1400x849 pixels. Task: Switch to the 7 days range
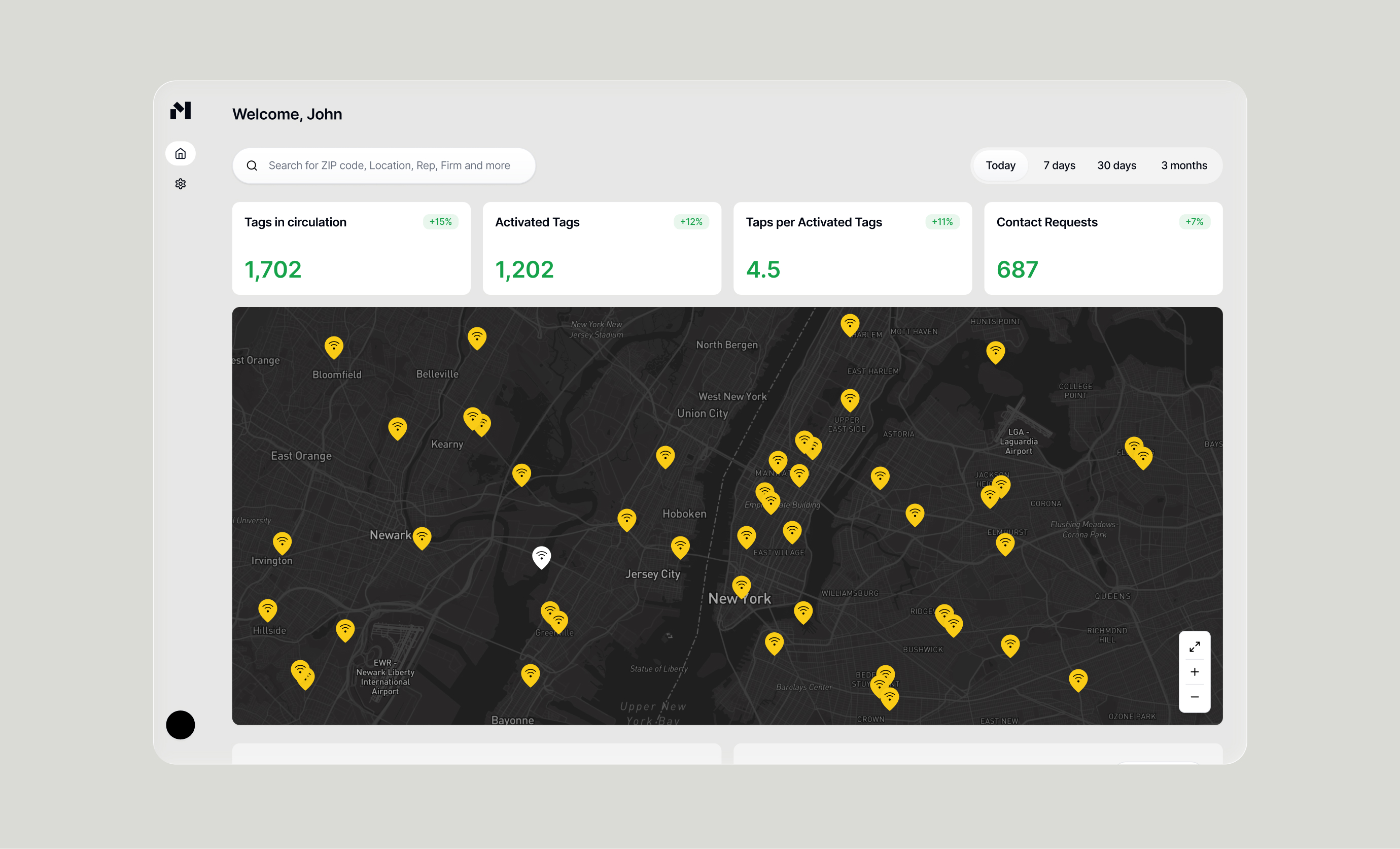tap(1059, 165)
